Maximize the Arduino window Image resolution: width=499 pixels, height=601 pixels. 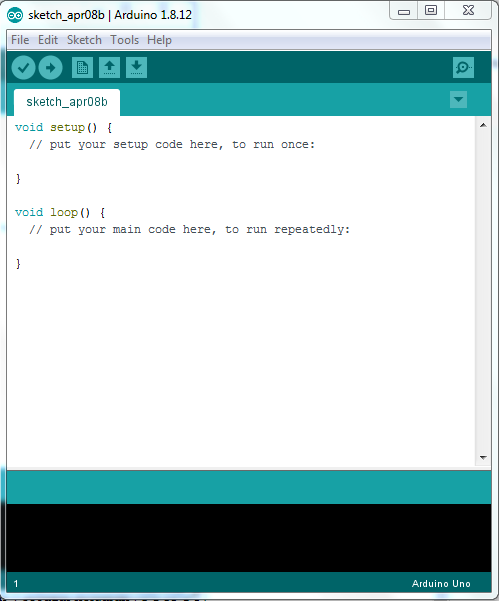pyautogui.click(x=431, y=10)
